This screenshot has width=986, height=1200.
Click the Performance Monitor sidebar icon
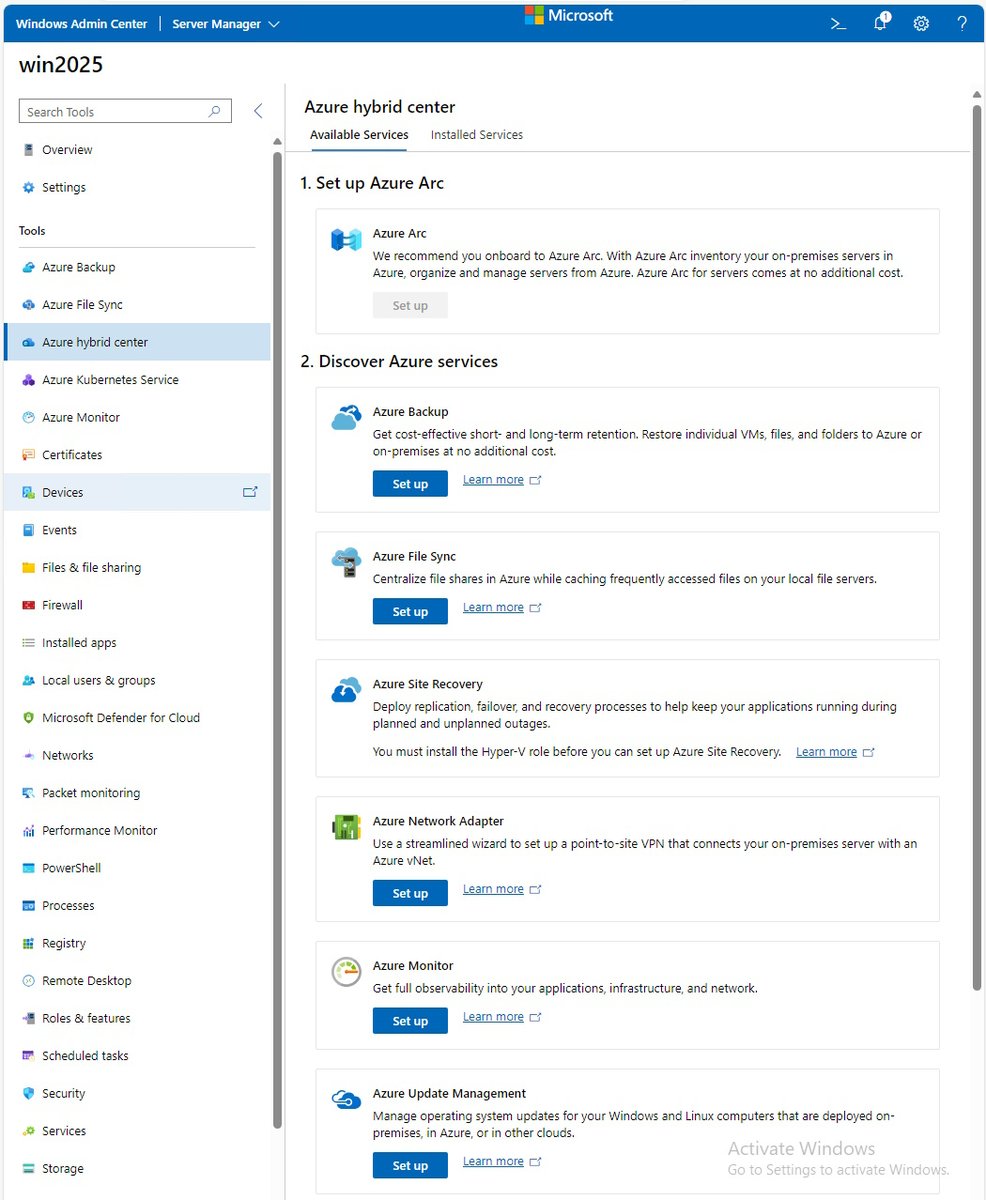click(x=29, y=831)
